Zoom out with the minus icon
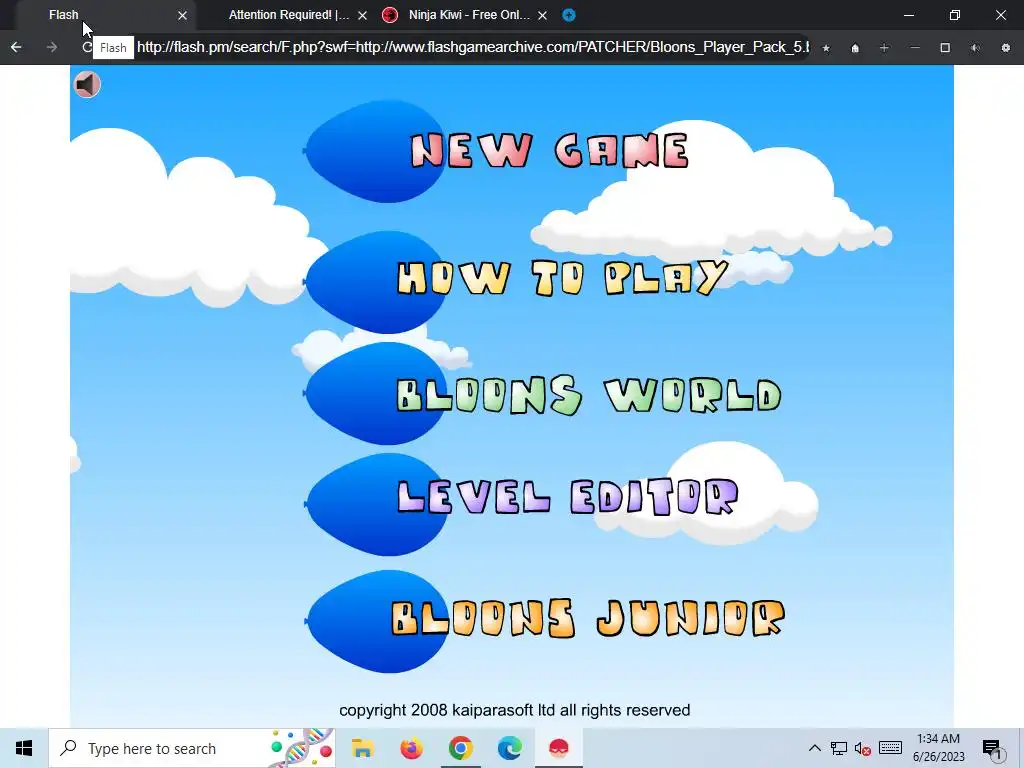This screenshot has height=768, width=1024. pyautogui.click(x=915, y=48)
